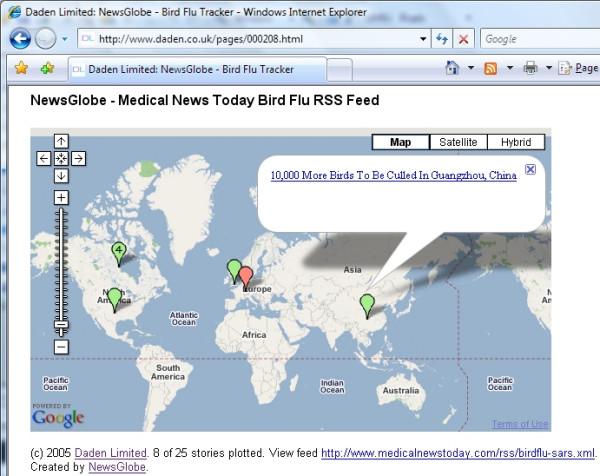Zoom out with the minus button
This screenshot has height=476, width=600.
(x=61, y=347)
